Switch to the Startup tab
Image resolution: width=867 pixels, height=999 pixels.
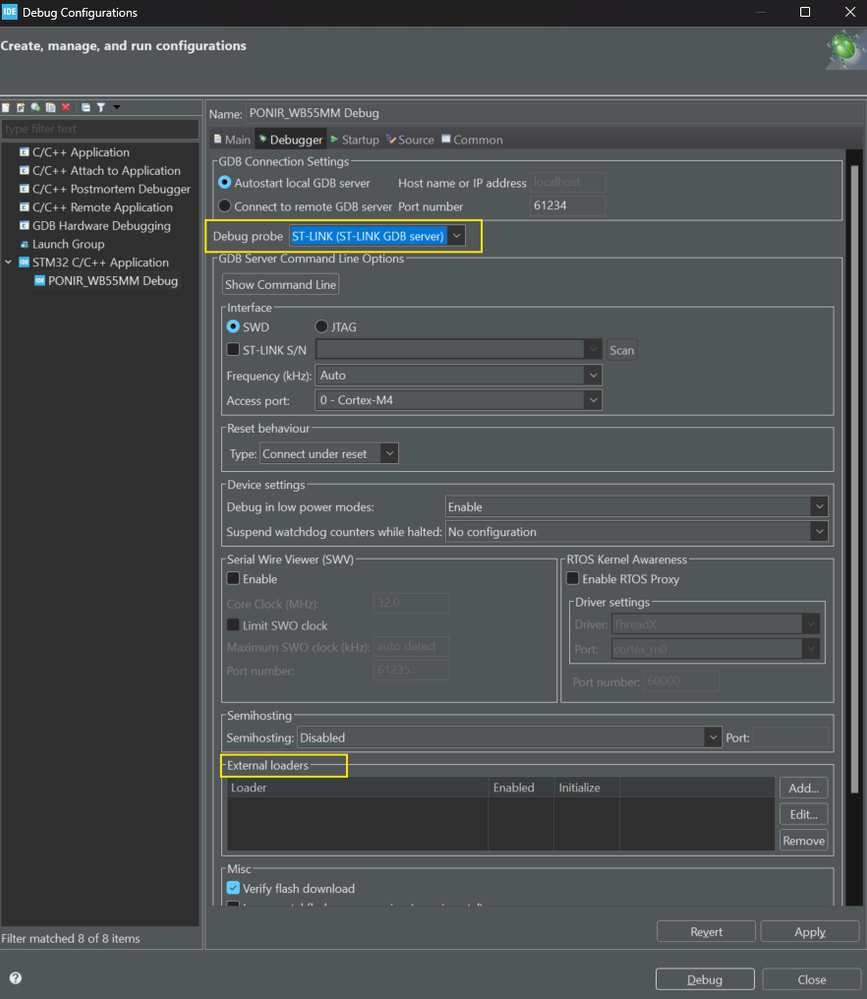click(355, 140)
